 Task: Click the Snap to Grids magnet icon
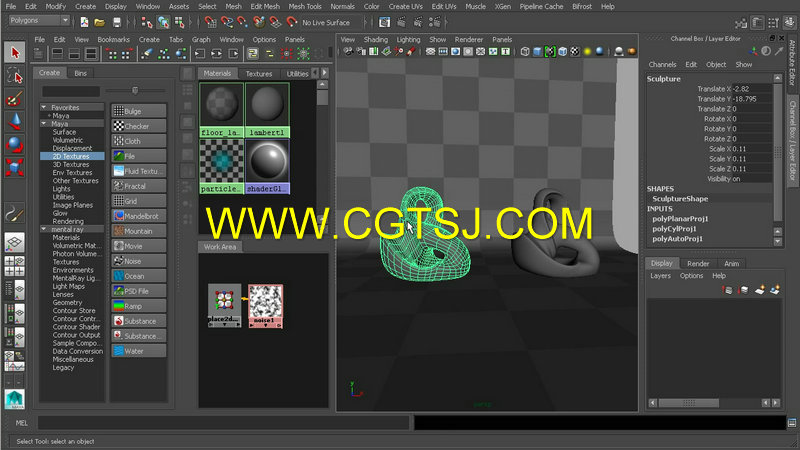click(210, 22)
